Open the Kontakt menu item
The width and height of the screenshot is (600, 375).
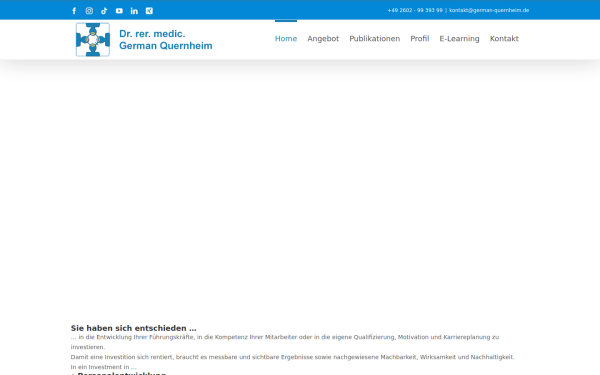(x=504, y=39)
